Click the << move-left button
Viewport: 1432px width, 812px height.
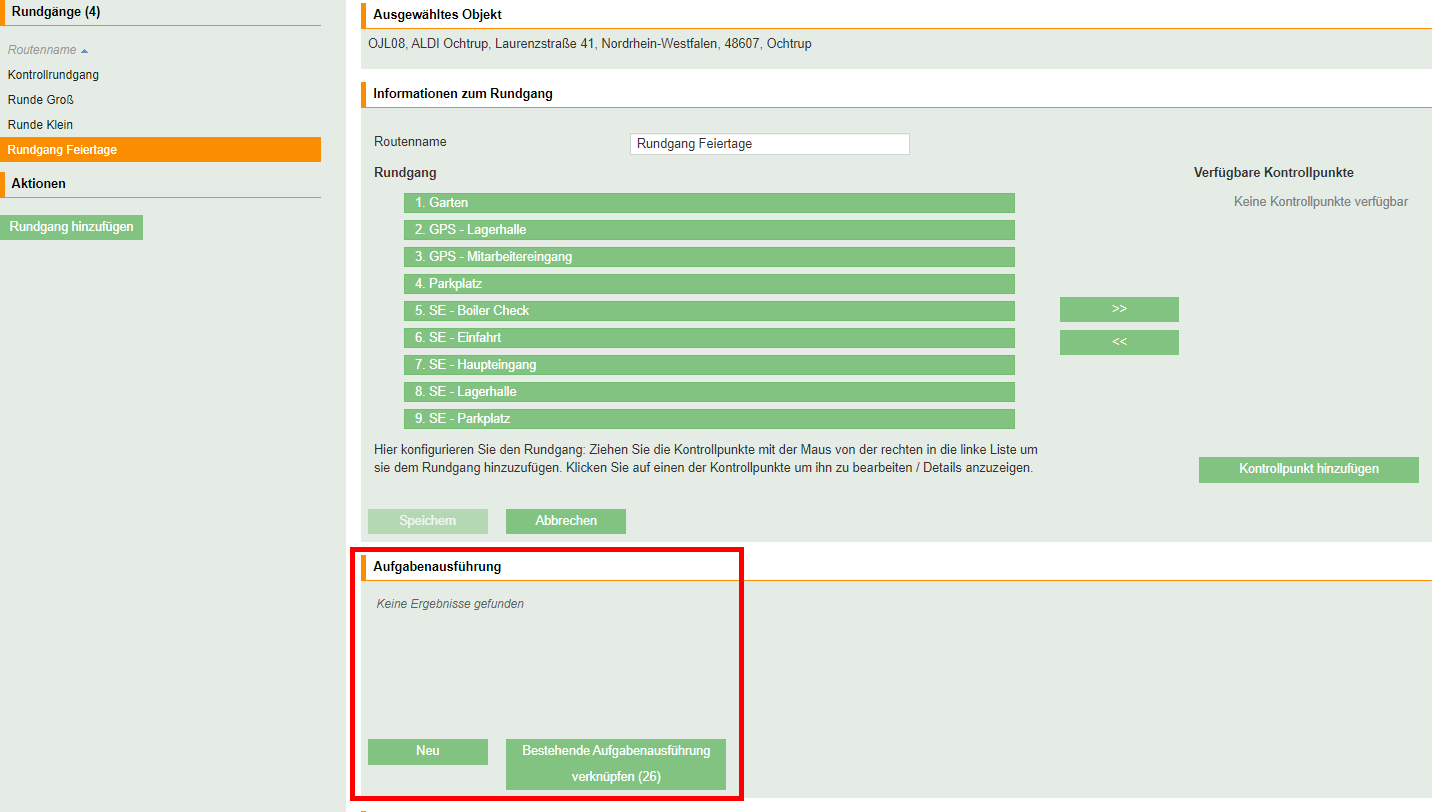click(x=1119, y=342)
